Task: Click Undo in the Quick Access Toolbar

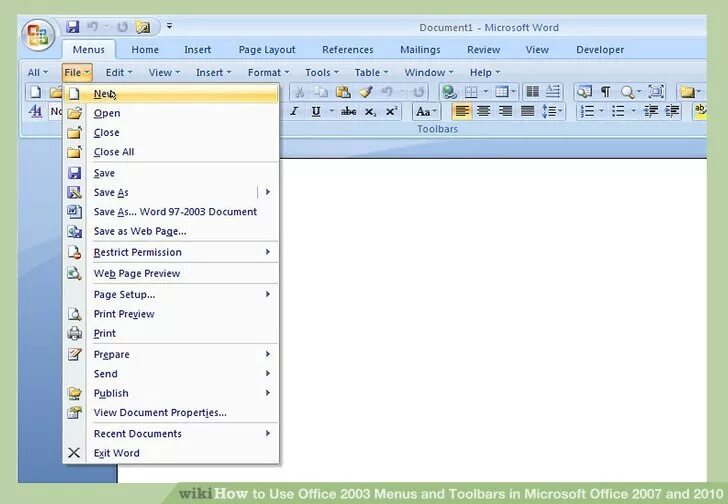Action: pyautogui.click(x=93, y=27)
